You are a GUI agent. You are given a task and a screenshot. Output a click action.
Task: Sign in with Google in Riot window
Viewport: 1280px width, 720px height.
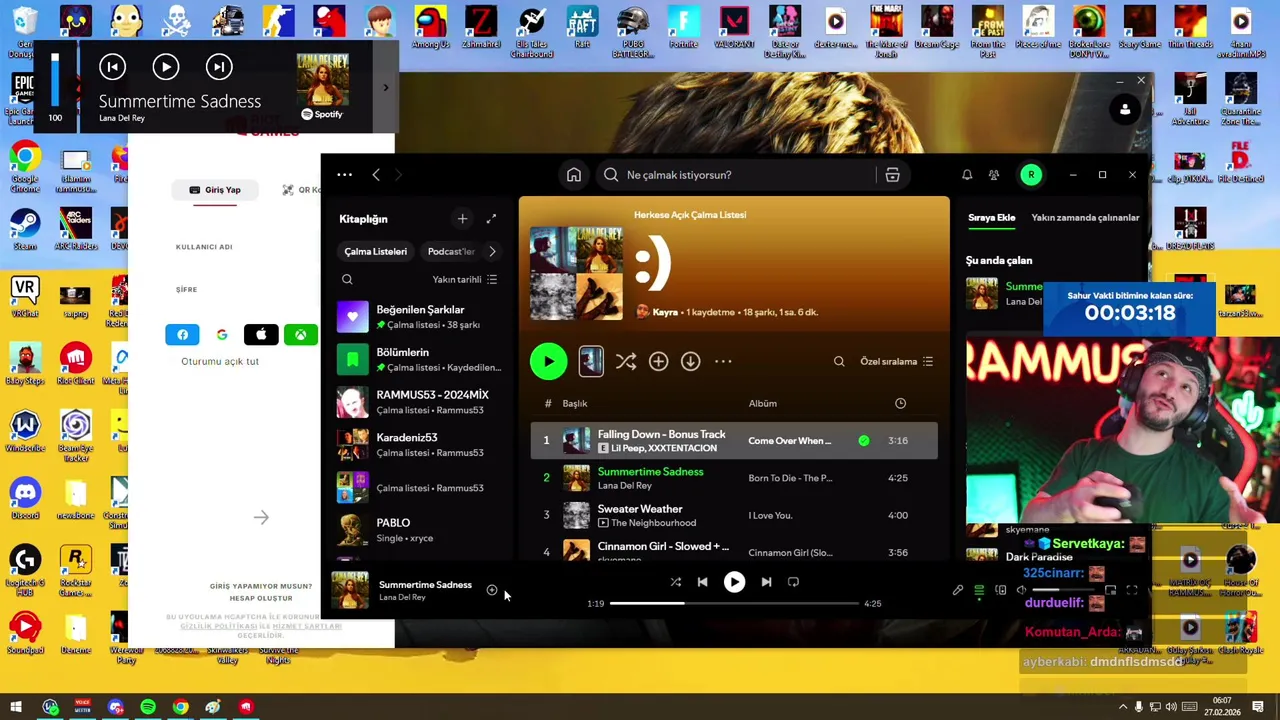(222, 335)
